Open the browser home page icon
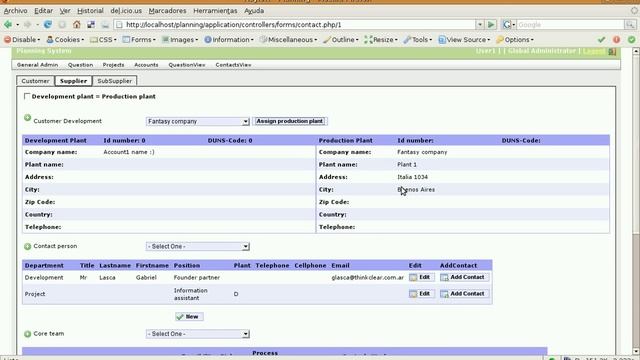This screenshot has height=360, width=640. click(x=77, y=24)
